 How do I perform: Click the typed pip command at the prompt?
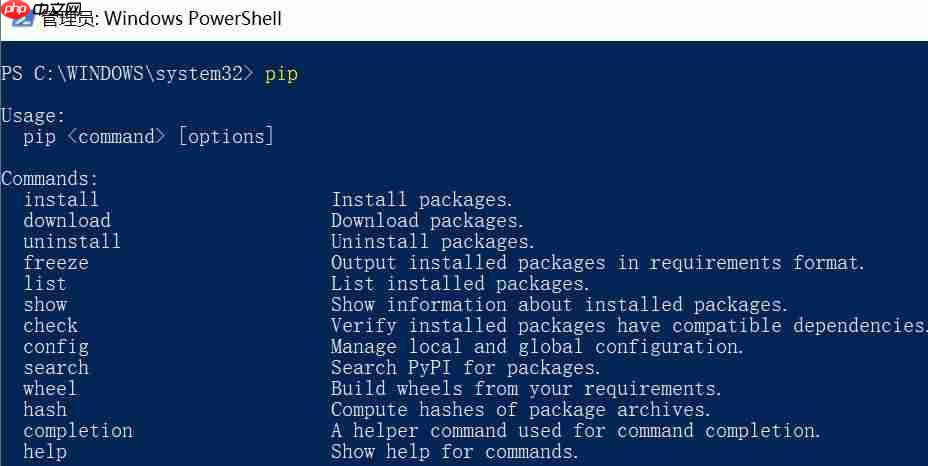tap(281, 74)
